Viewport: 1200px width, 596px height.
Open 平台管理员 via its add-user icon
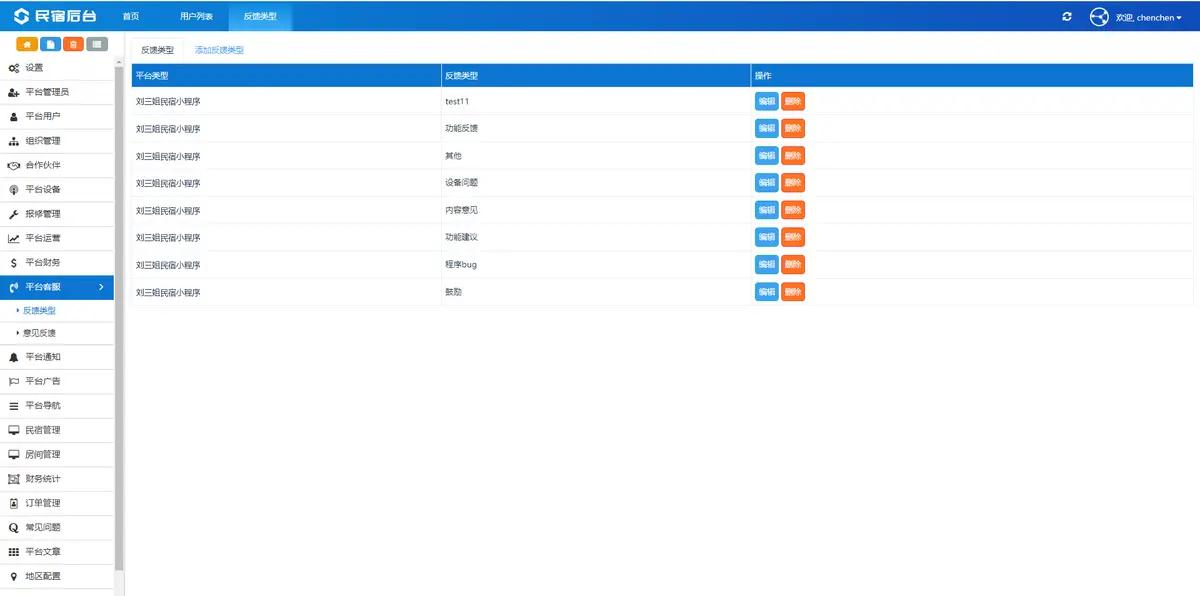click(14, 92)
